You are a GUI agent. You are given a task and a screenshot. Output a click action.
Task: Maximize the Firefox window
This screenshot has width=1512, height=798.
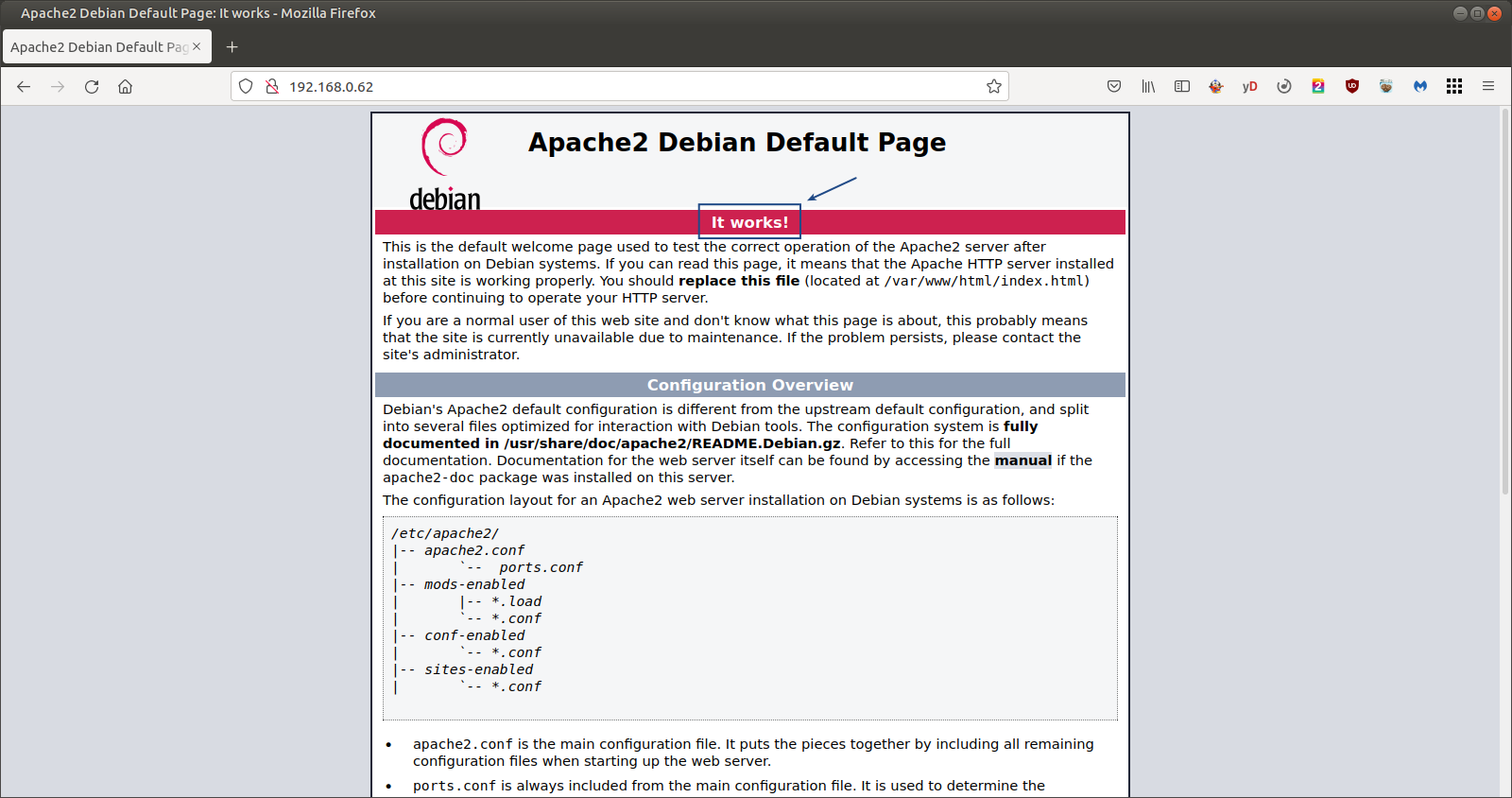1477,13
